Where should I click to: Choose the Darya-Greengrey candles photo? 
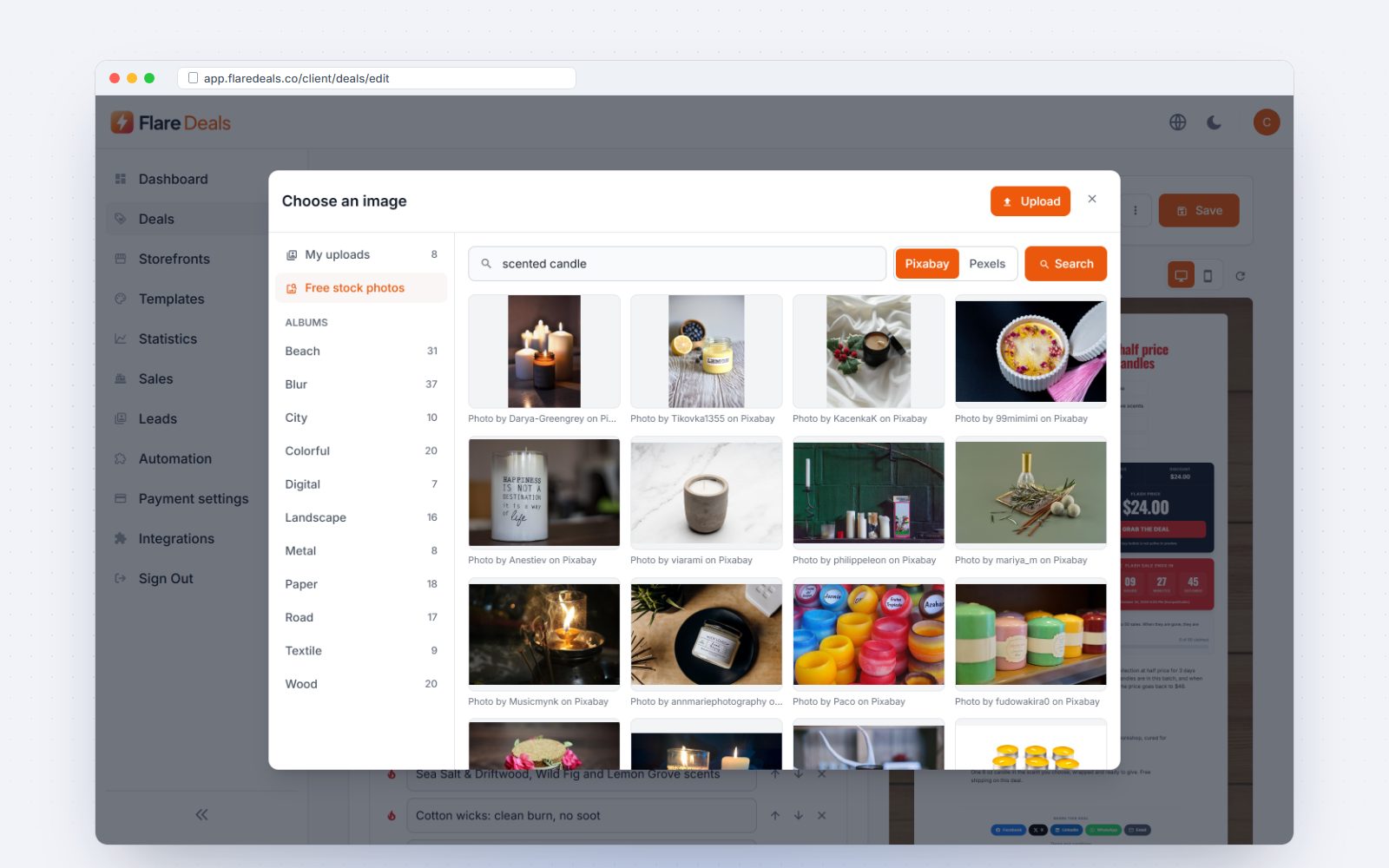[544, 352]
